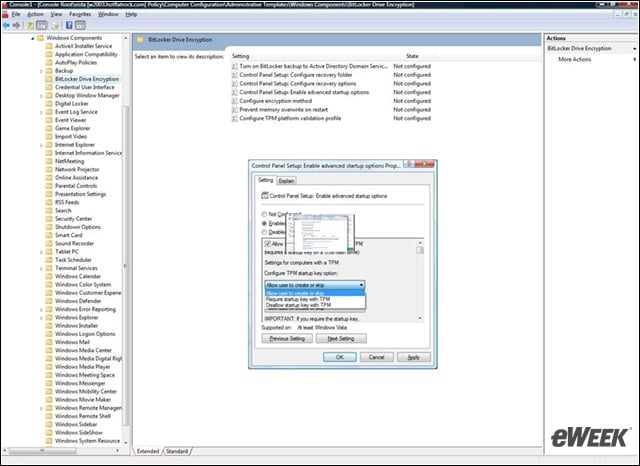
Task: Choose 'Disallow startup key with TPM' option
Action: 315,305
